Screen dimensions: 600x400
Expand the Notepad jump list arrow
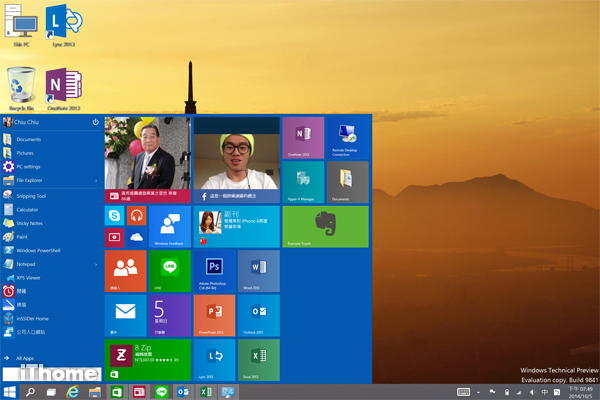[96, 264]
